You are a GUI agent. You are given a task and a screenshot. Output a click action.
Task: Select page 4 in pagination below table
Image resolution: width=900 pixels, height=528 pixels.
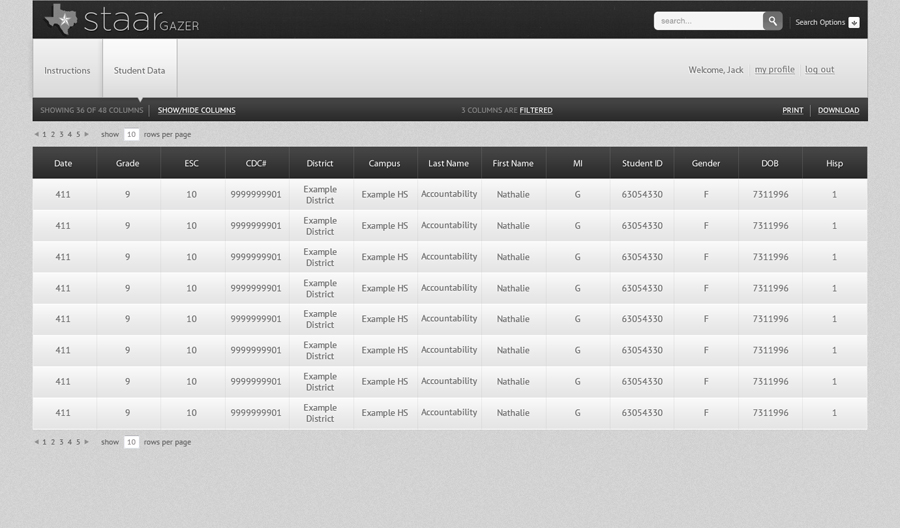[70, 442]
